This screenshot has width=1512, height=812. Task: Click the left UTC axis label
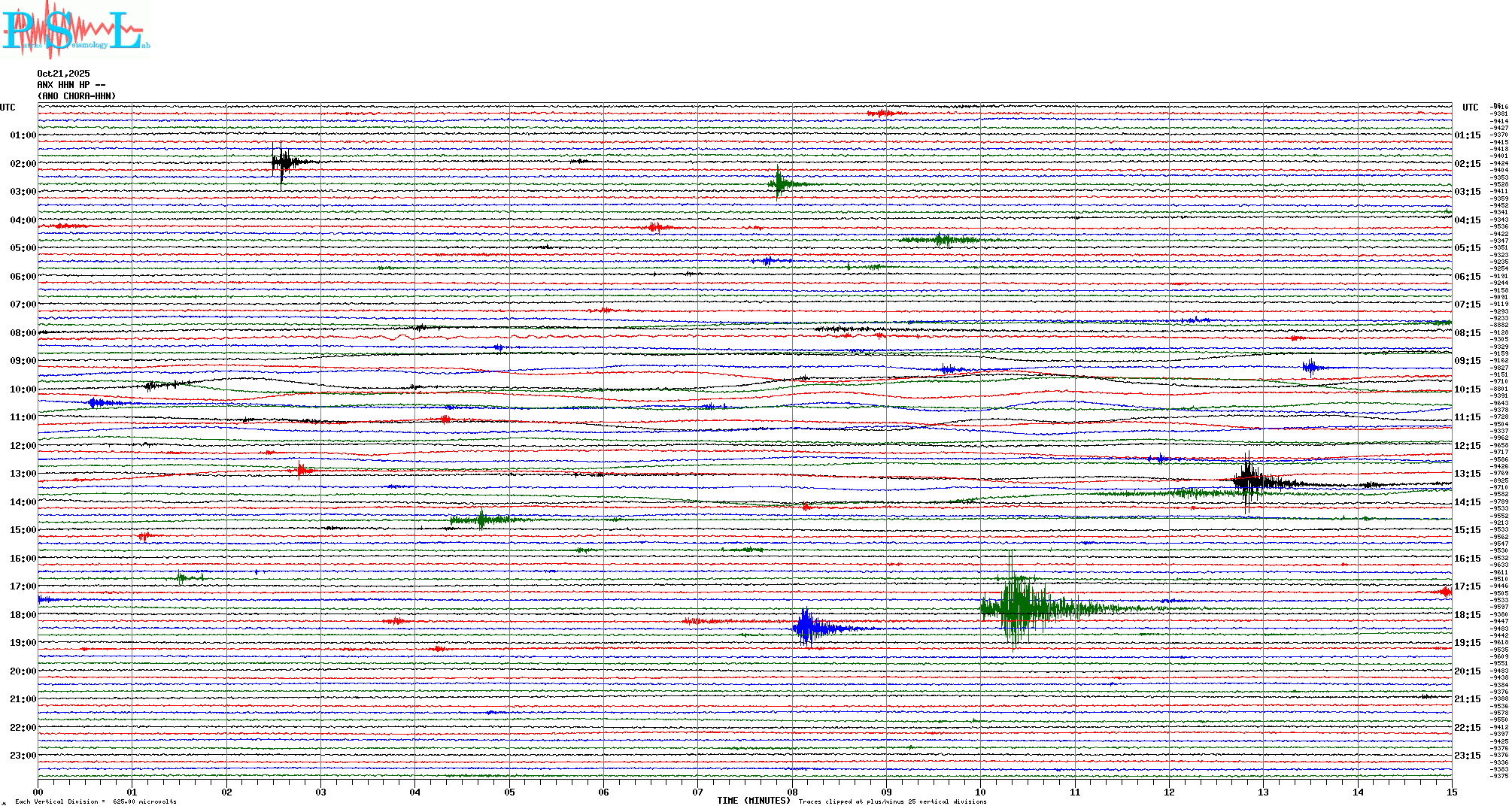[x=8, y=108]
